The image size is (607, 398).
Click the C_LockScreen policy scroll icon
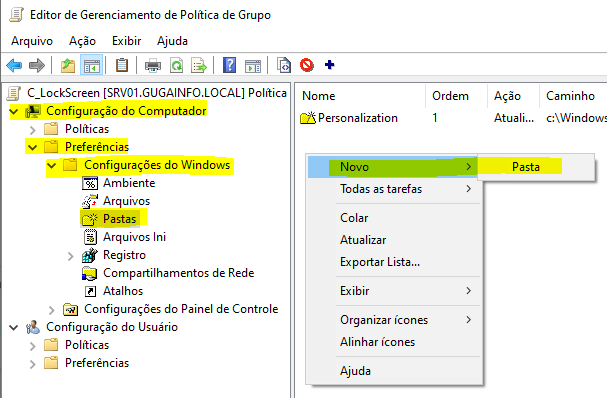click(x=14, y=93)
